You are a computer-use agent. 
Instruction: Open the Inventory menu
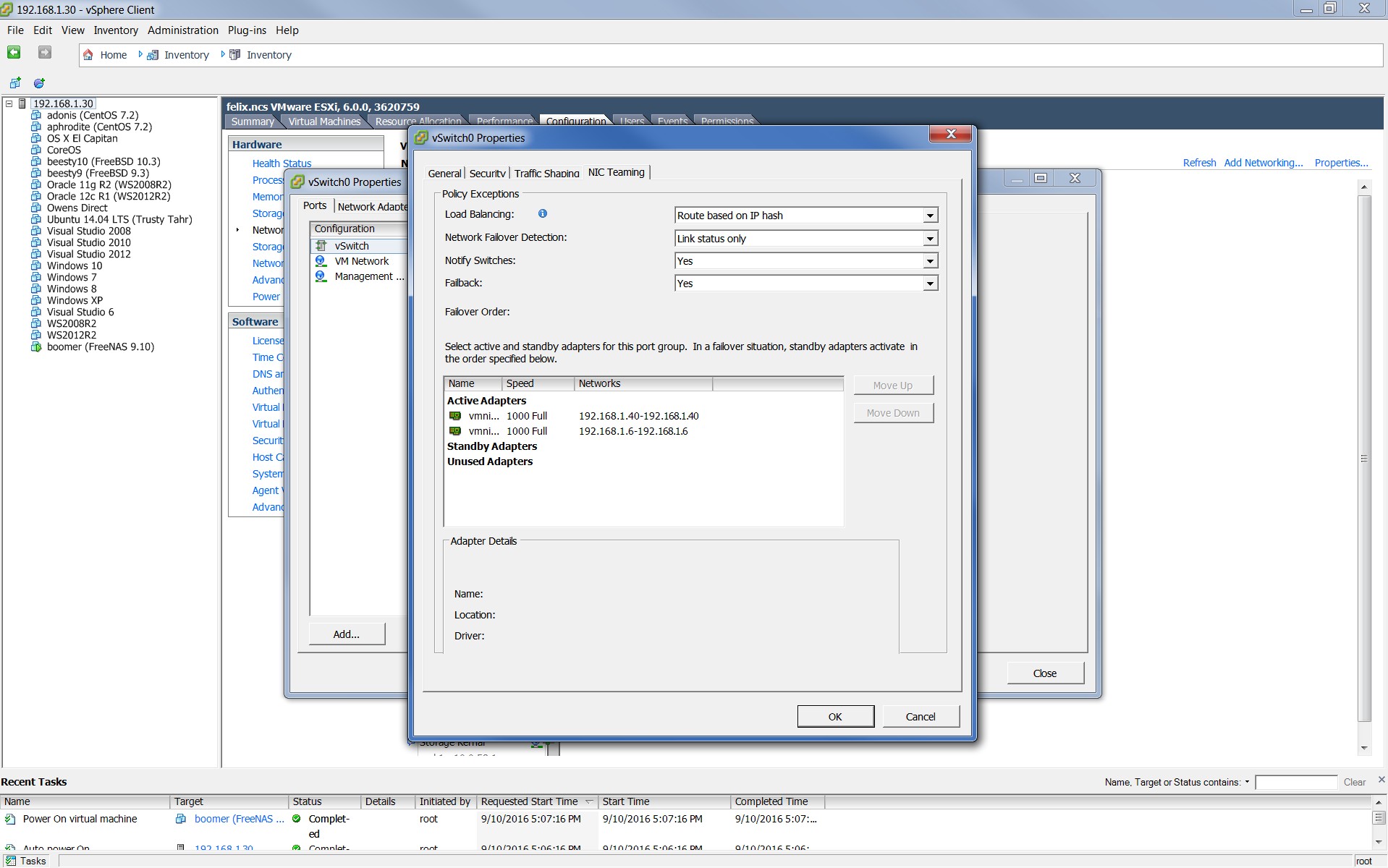(116, 30)
